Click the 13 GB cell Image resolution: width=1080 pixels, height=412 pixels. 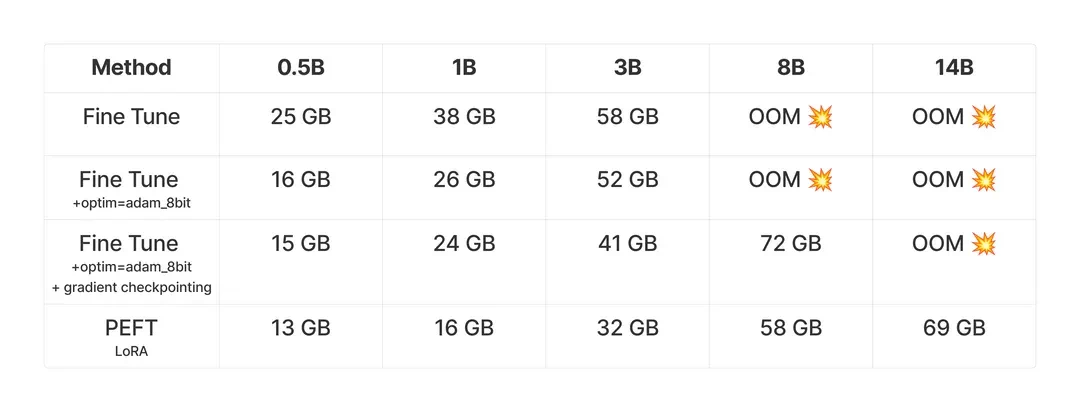301,328
